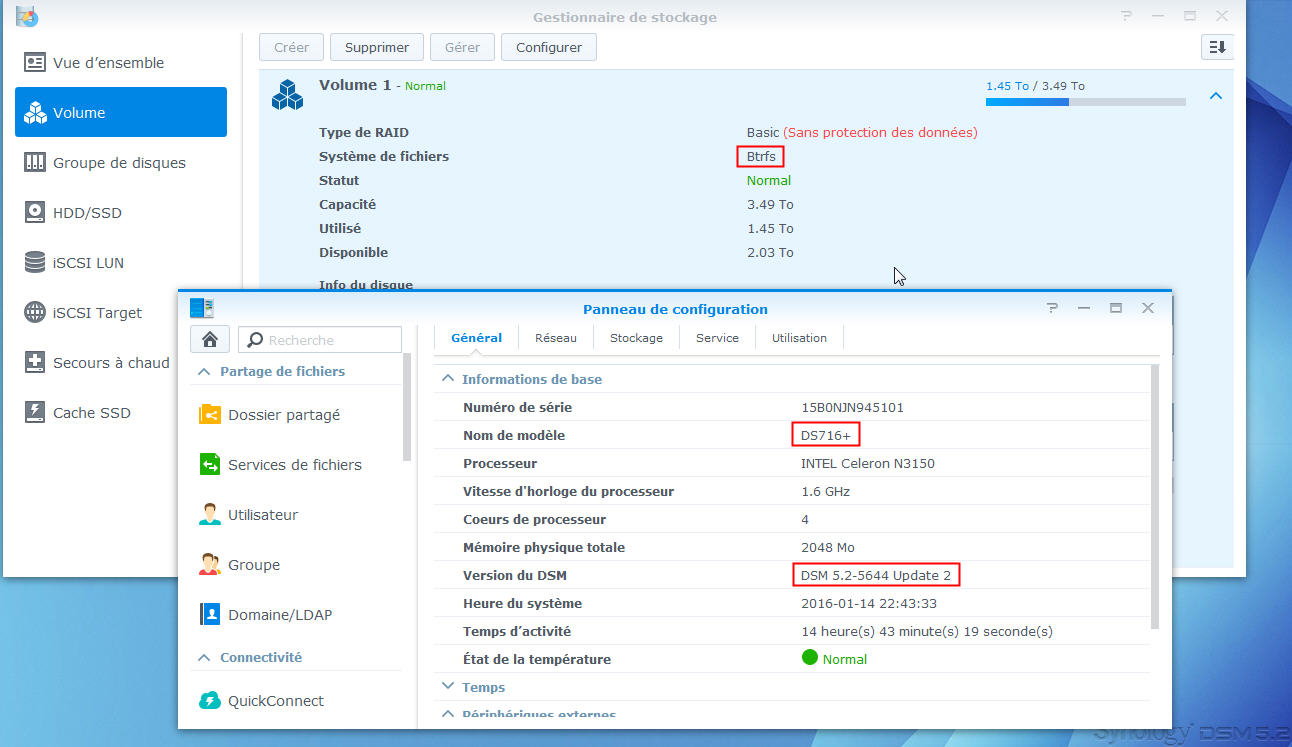Image resolution: width=1292 pixels, height=747 pixels.
Task: Click the Configurer button
Action: (549, 47)
